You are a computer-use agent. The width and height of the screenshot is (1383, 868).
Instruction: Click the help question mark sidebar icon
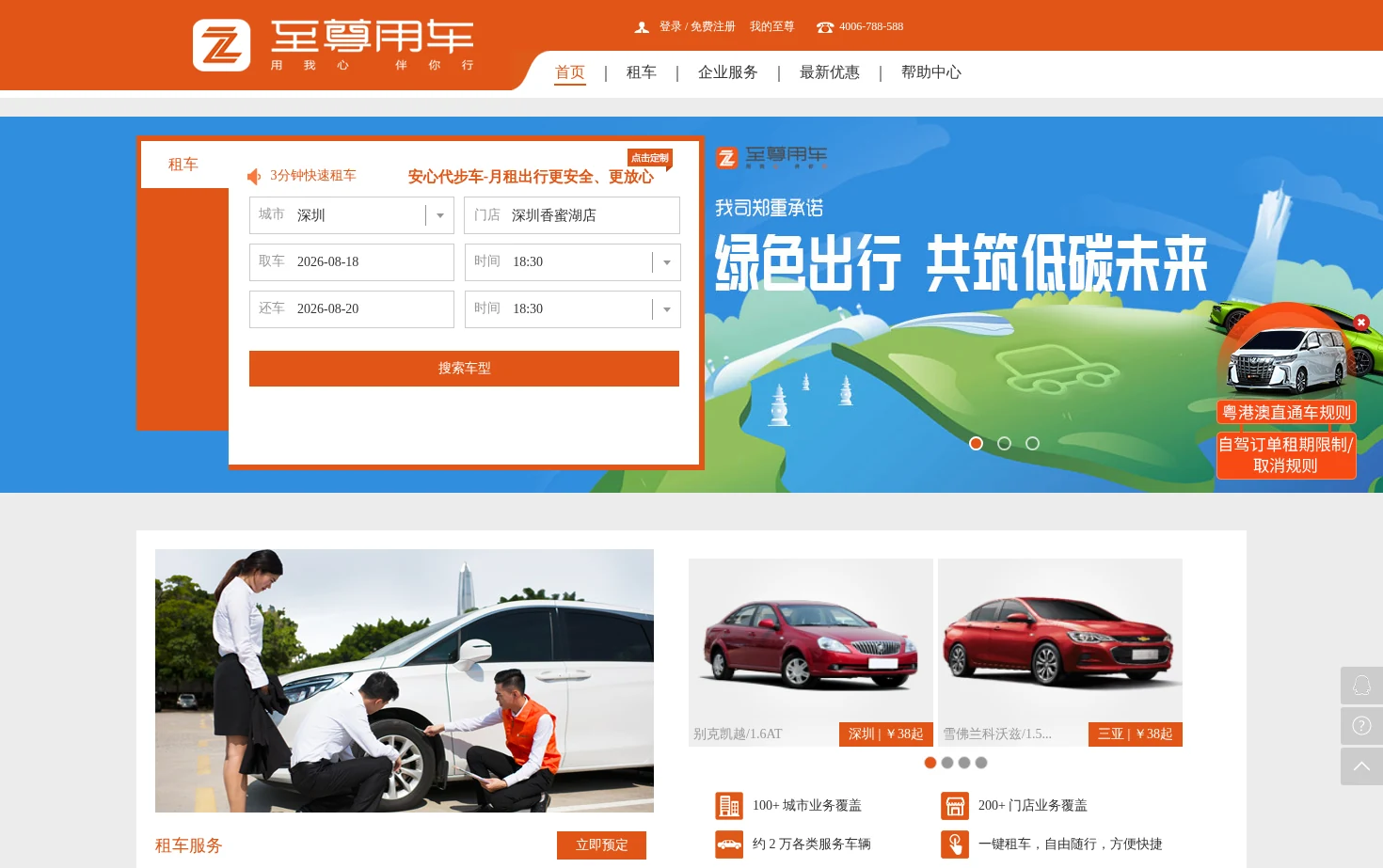(1361, 726)
